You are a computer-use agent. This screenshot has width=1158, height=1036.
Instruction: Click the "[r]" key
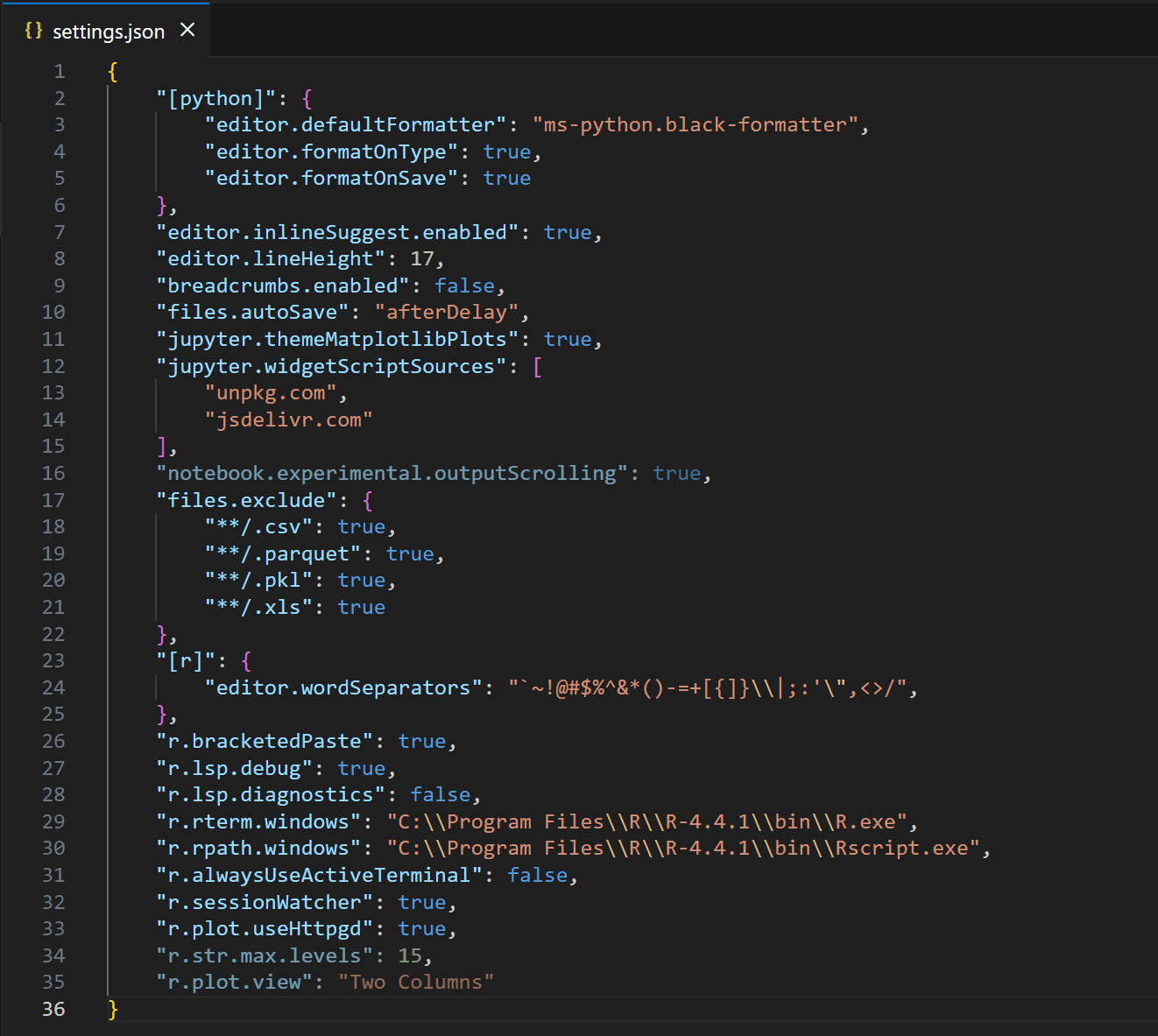(x=186, y=661)
